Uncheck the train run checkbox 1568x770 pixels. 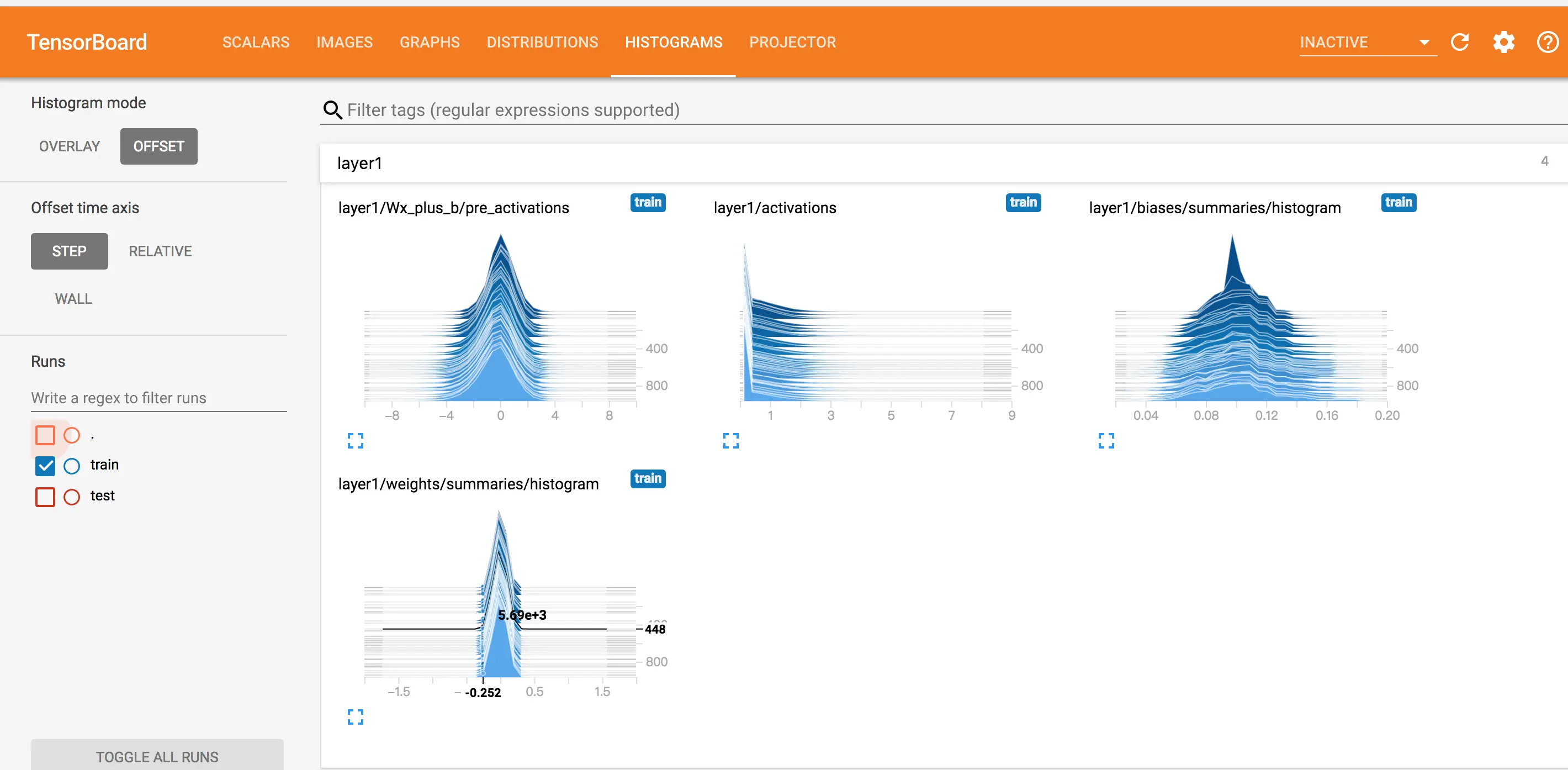tap(45, 466)
